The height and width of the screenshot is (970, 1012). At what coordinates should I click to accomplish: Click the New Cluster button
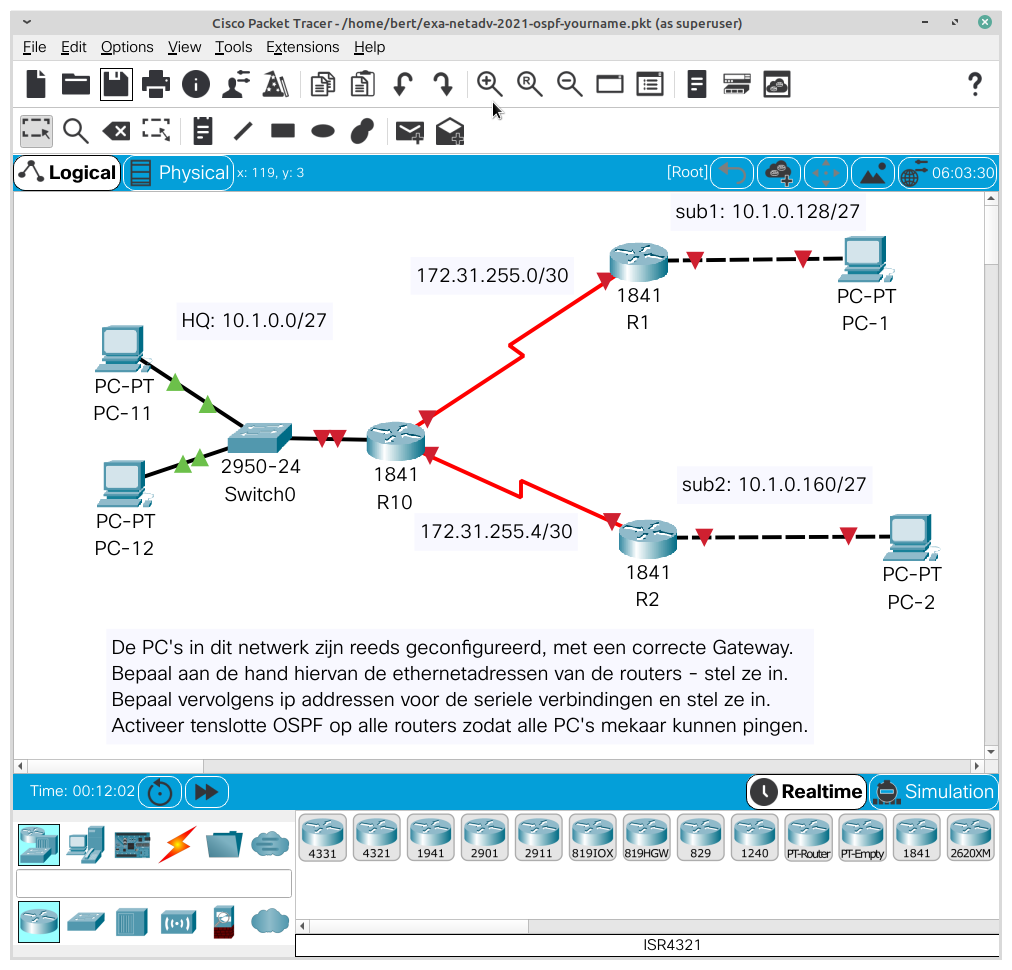pos(779,172)
